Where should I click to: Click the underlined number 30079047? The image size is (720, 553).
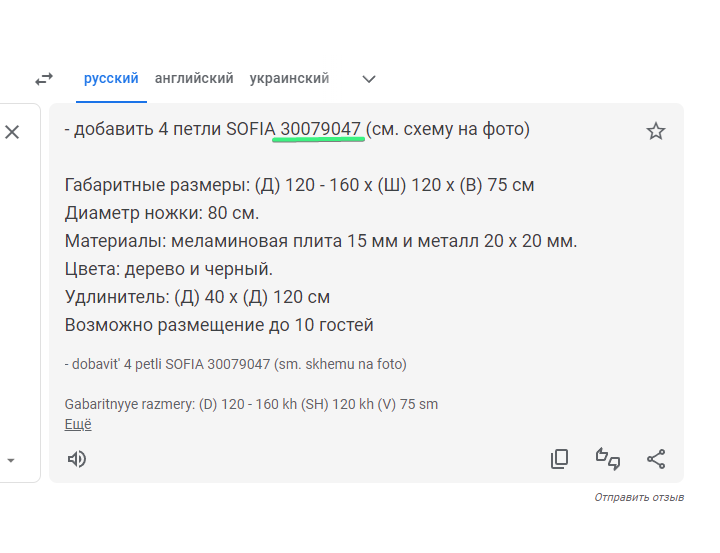point(320,129)
